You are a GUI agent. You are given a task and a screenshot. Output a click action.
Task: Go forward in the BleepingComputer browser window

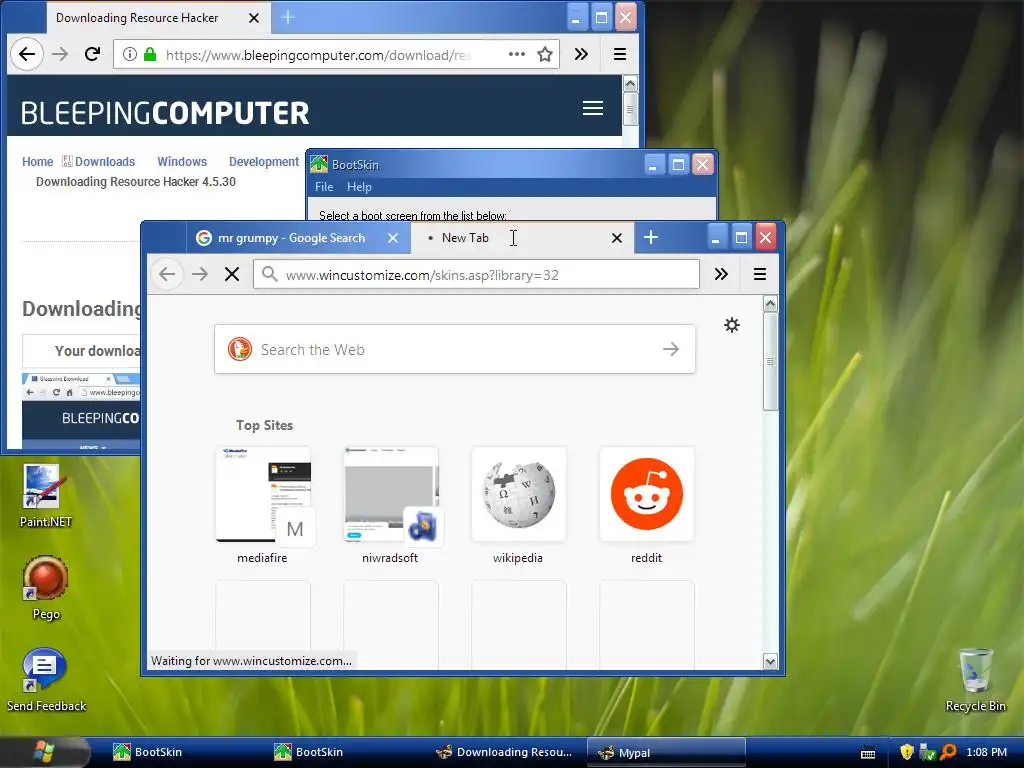tap(60, 54)
